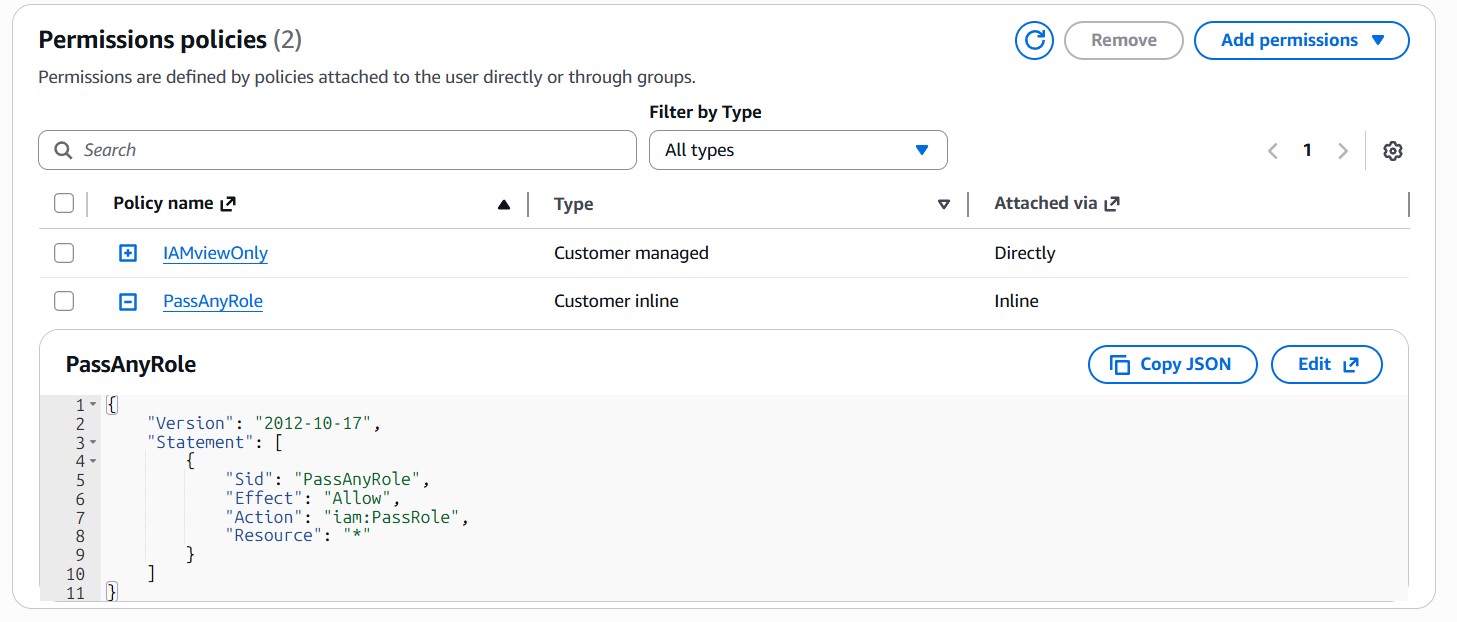Open table preferences gear icon
The width and height of the screenshot is (1457, 622).
pyautogui.click(x=1392, y=151)
